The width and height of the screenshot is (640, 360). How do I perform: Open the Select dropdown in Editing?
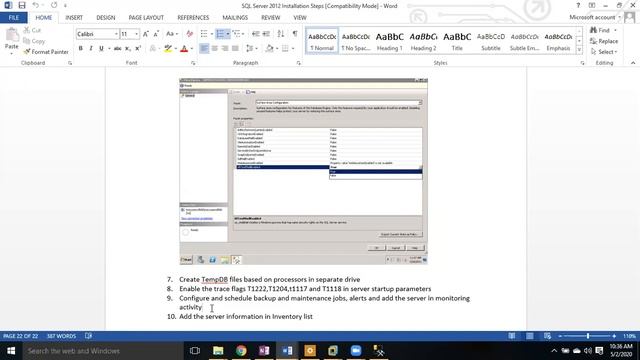[x=604, y=52]
